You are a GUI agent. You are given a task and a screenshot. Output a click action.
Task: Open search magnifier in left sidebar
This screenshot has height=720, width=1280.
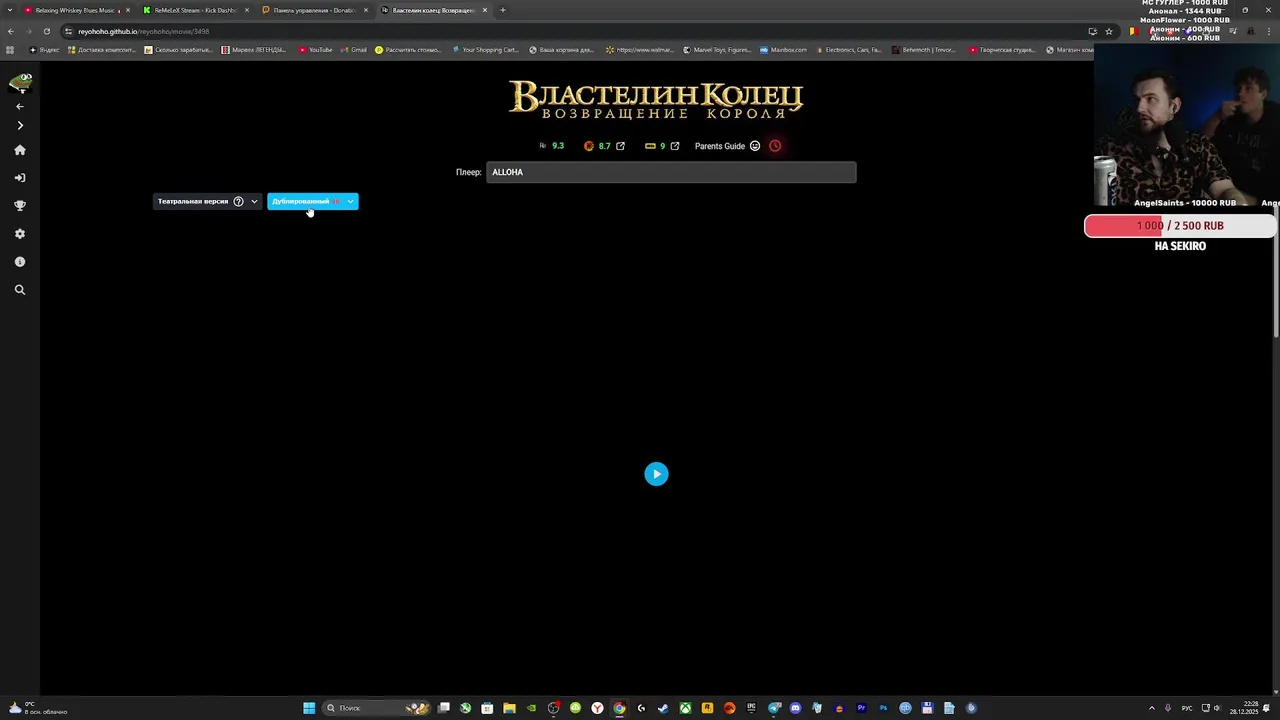click(x=19, y=290)
